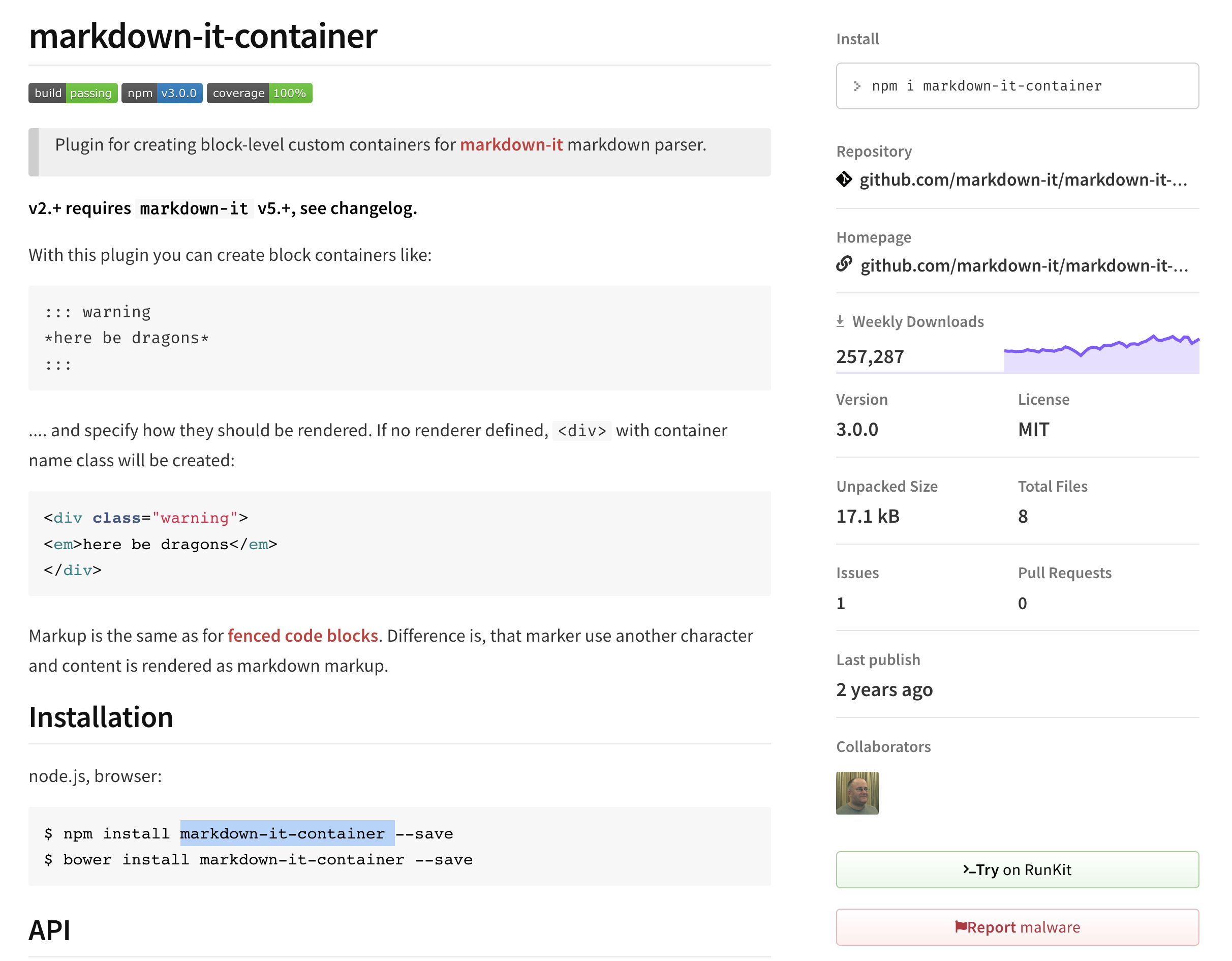Click the build passing badge
The height and width of the screenshot is (961, 1232).
click(x=73, y=93)
